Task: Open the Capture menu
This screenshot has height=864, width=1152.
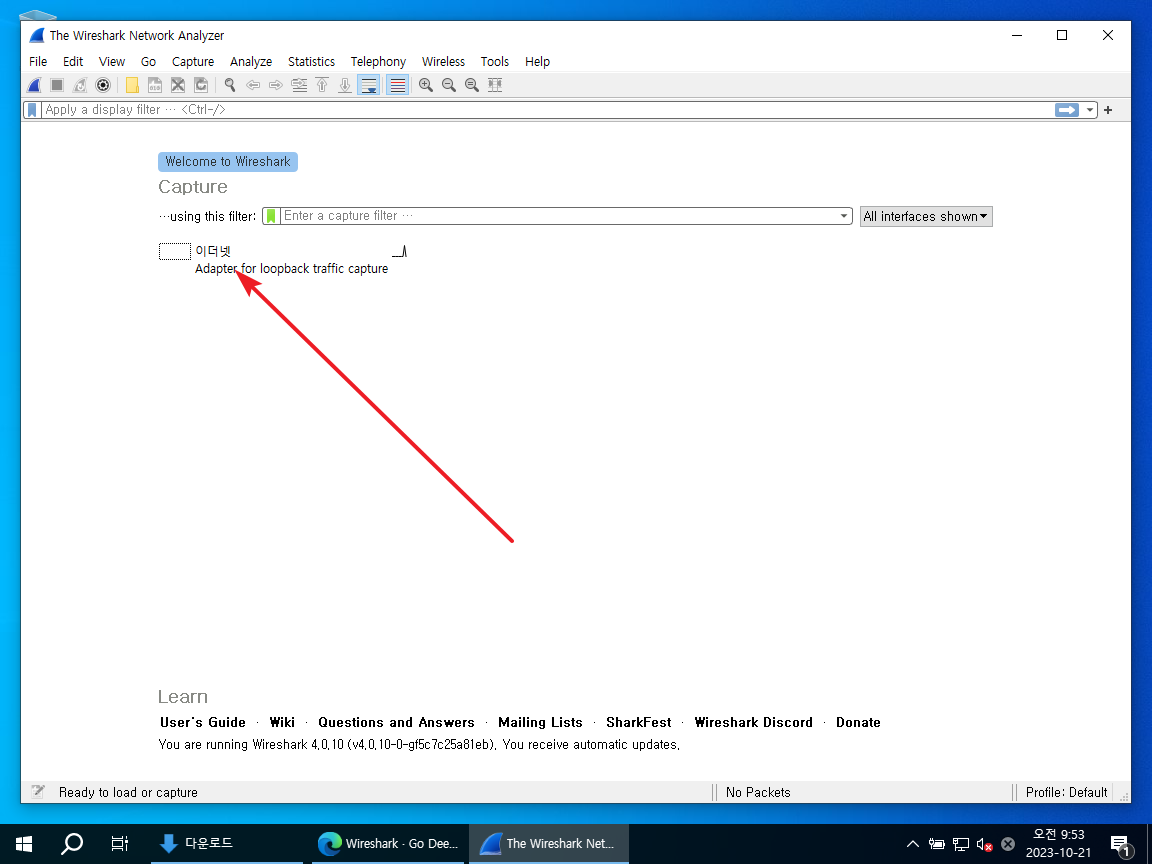Action: click(x=193, y=62)
